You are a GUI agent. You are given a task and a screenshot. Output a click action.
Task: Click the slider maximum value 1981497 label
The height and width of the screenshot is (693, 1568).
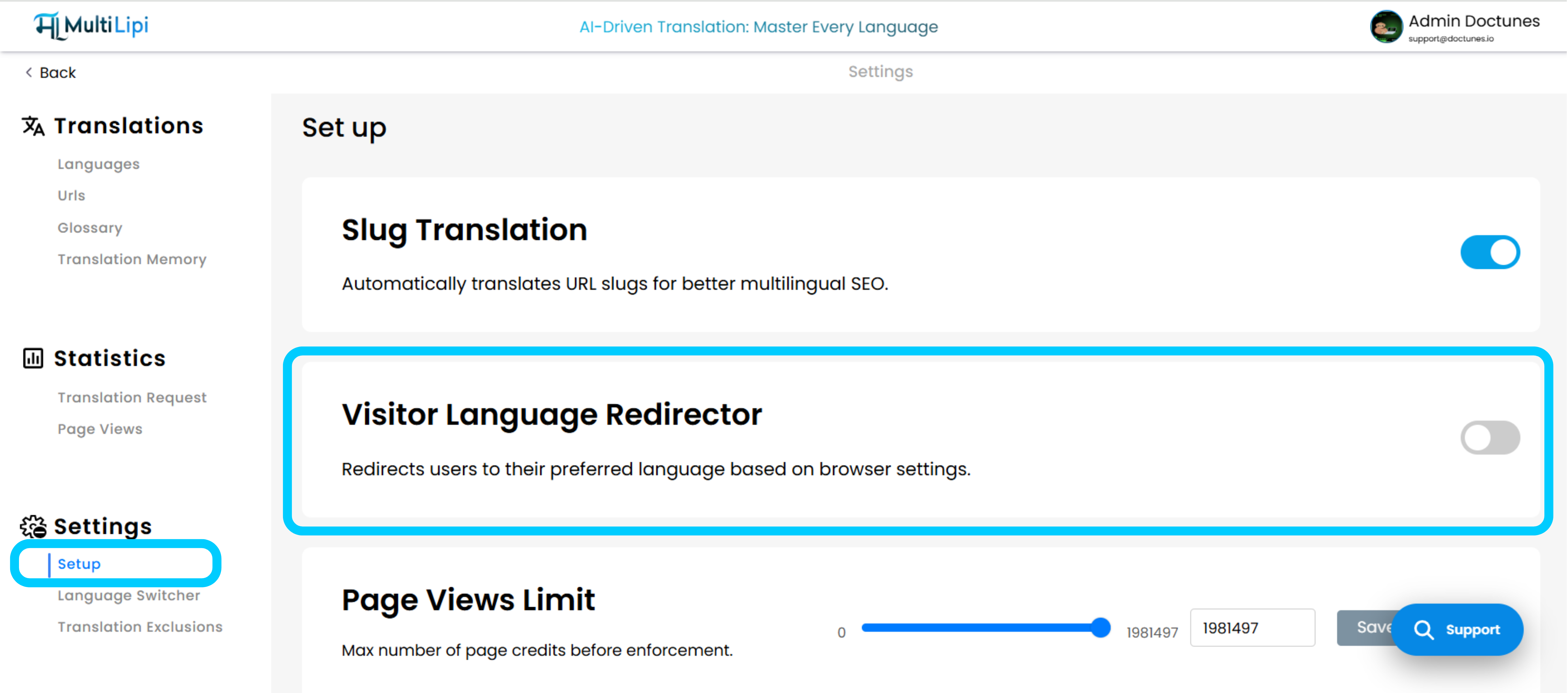click(1152, 633)
